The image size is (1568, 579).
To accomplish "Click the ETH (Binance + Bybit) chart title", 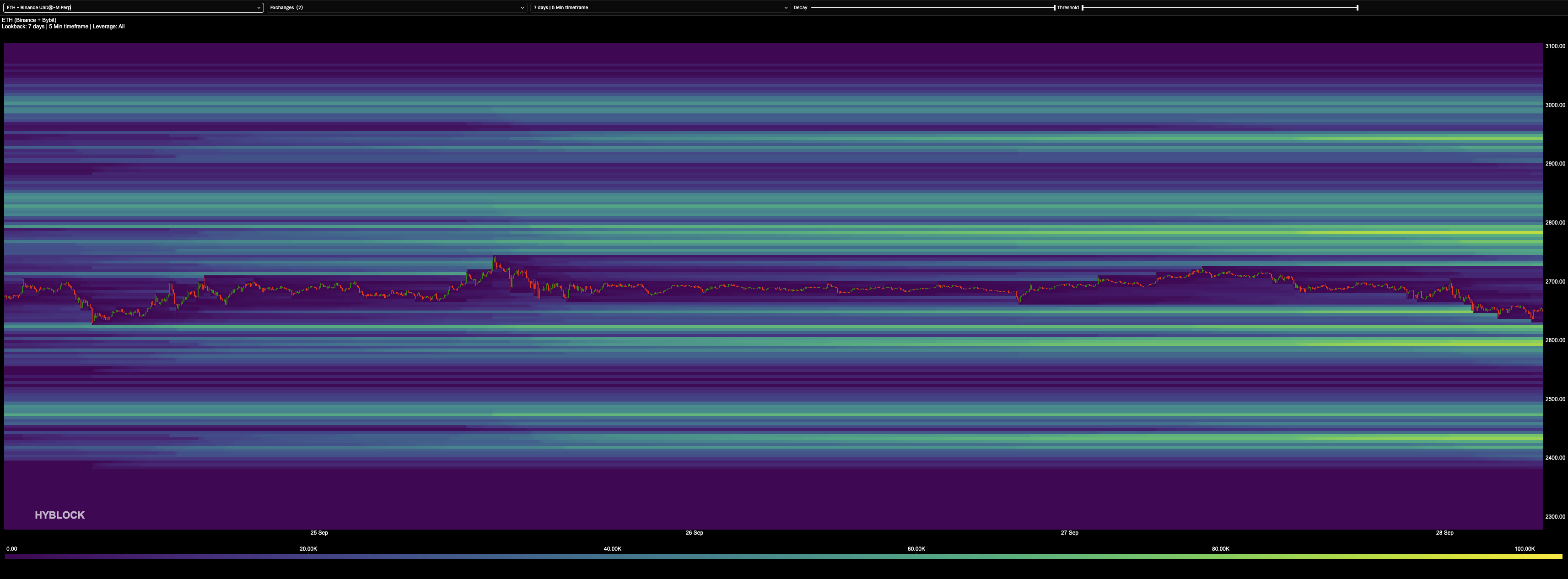I will [29, 20].
